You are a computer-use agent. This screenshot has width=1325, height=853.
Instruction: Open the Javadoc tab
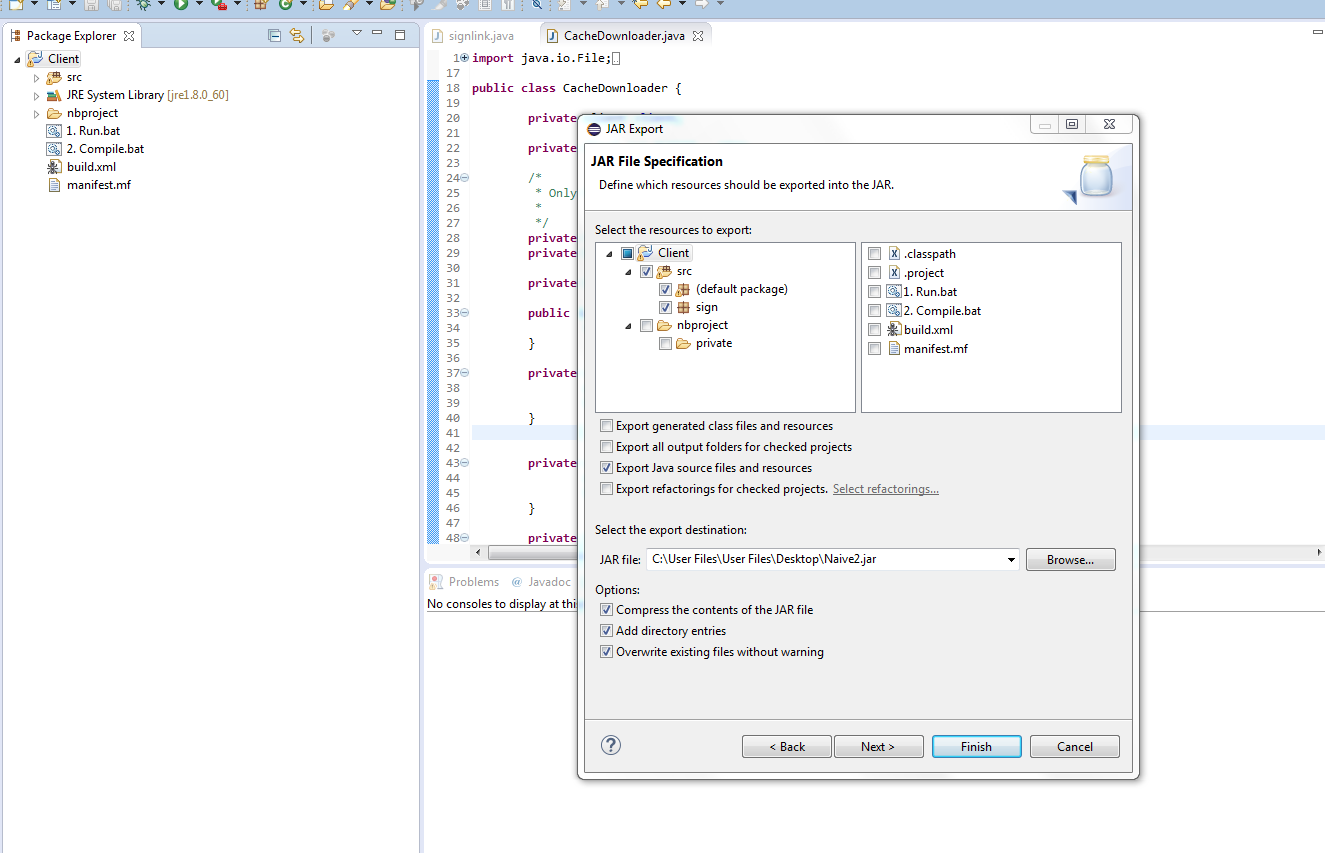click(540, 582)
